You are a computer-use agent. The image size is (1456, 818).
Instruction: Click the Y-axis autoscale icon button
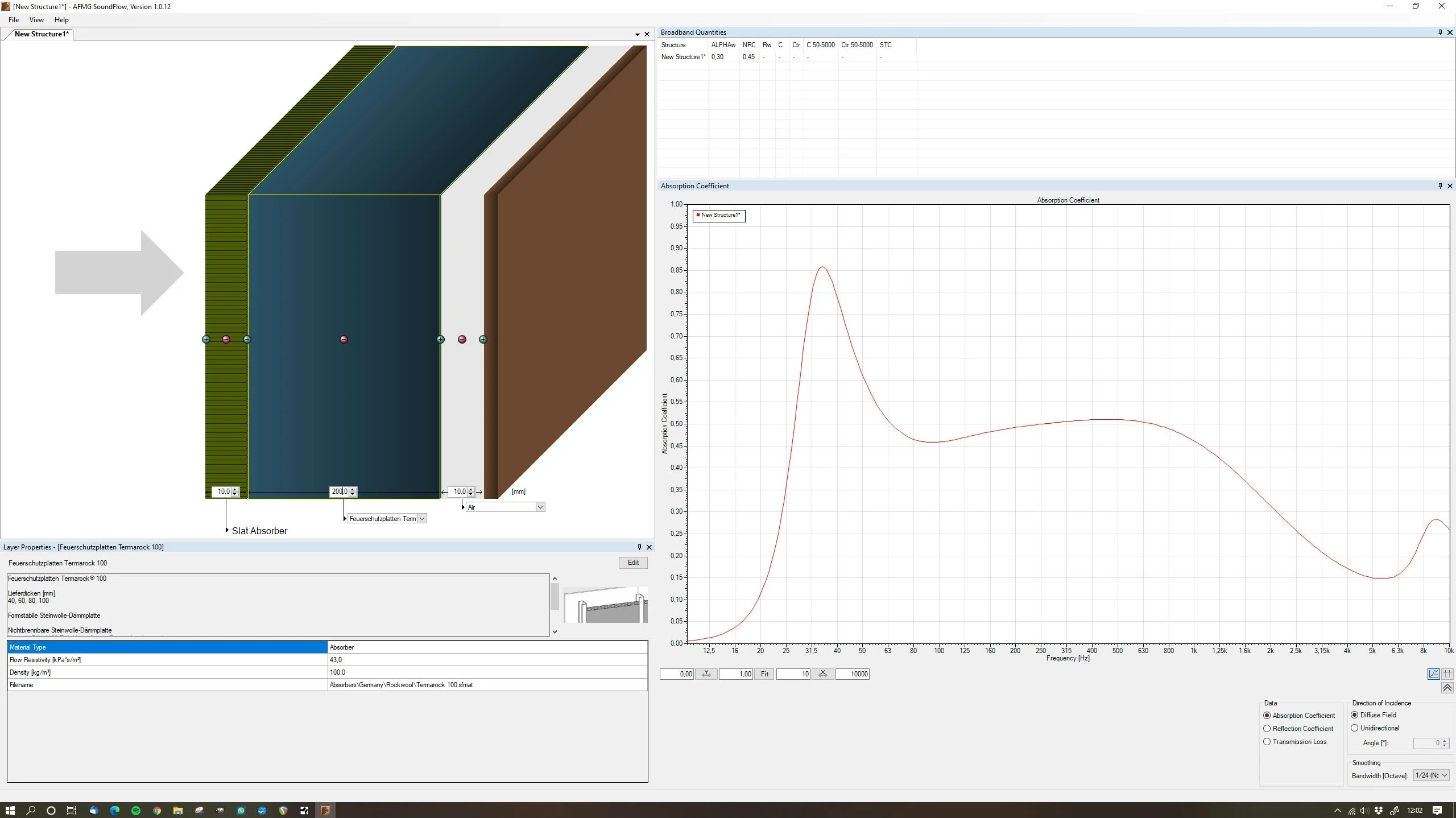pyautogui.click(x=706, y=674)
